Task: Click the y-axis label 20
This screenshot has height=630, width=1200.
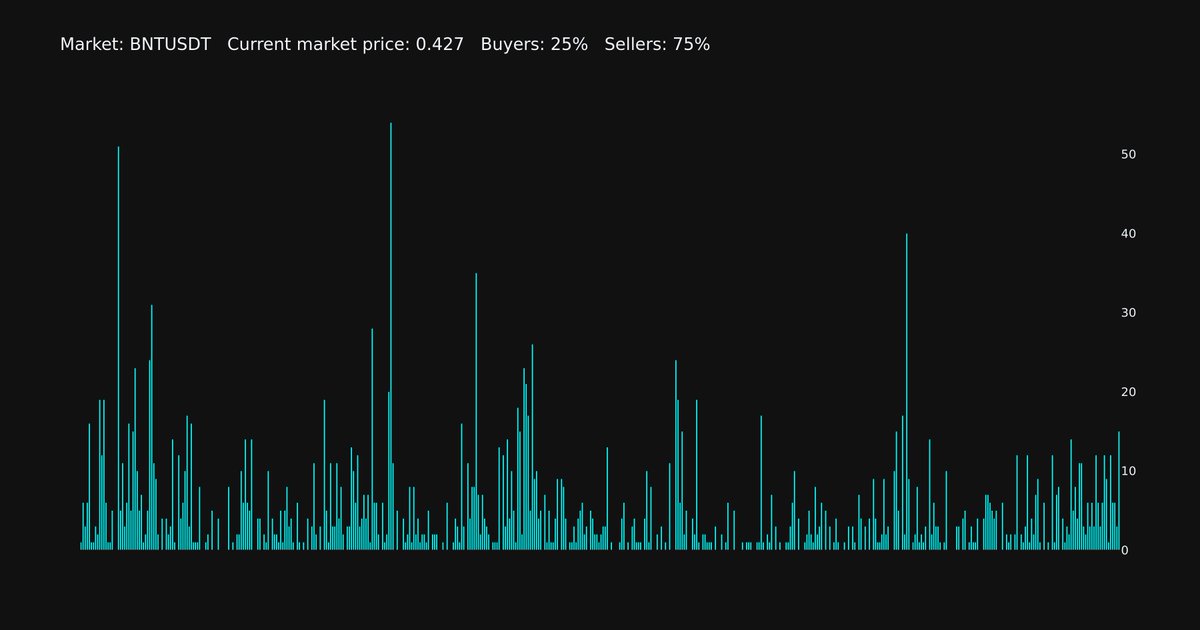Action: 1129,392
